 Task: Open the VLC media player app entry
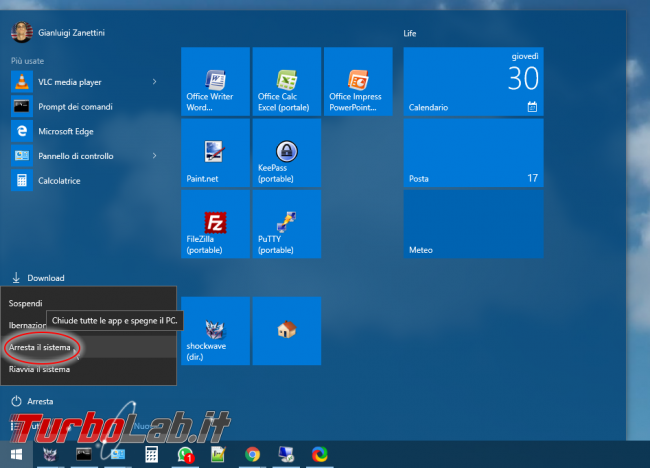(85, 82)
